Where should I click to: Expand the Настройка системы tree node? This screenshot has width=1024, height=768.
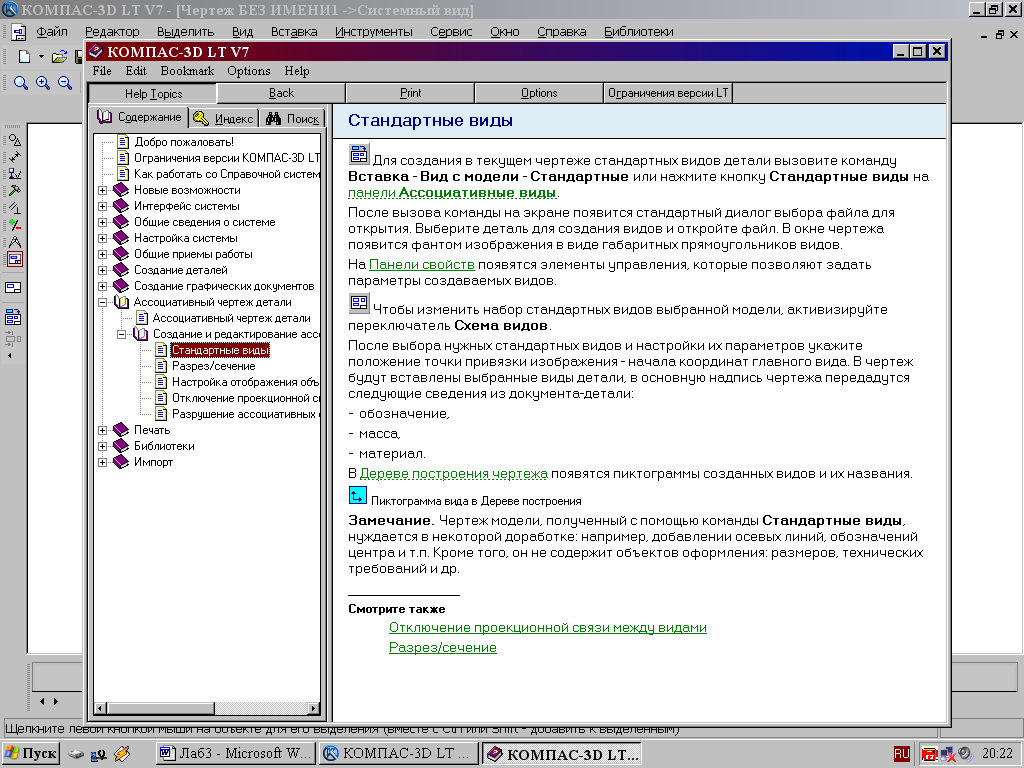tap(103, 238)
